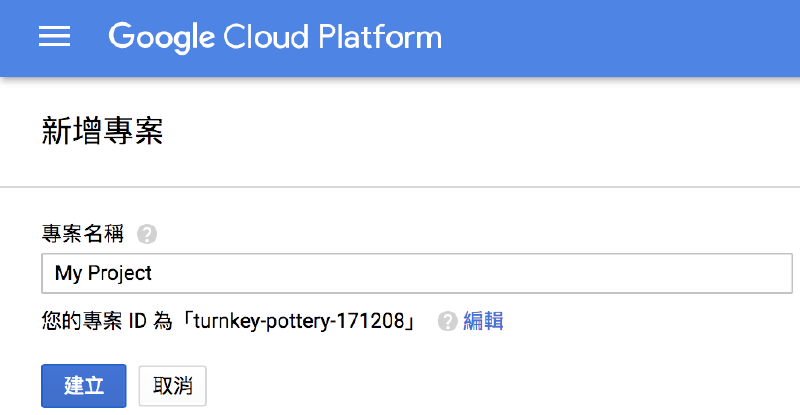This screenshot has height=415, width=800.
Task: Click help icon beside 專案名稱 label
Action: (x=147, y=235)
